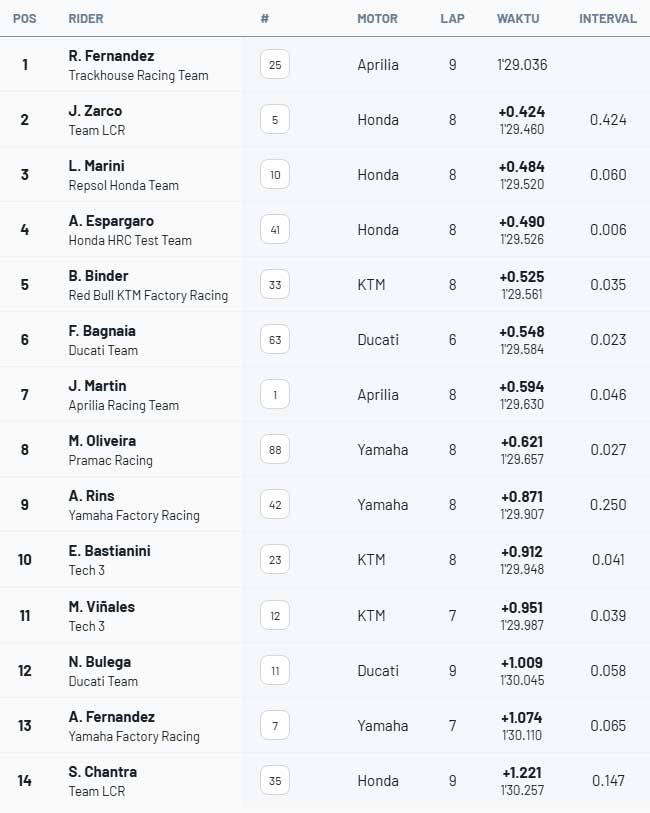650x813 pixels.
Task: Click J. Zarco's number 5 badge
Action: (x=275, y=120)
